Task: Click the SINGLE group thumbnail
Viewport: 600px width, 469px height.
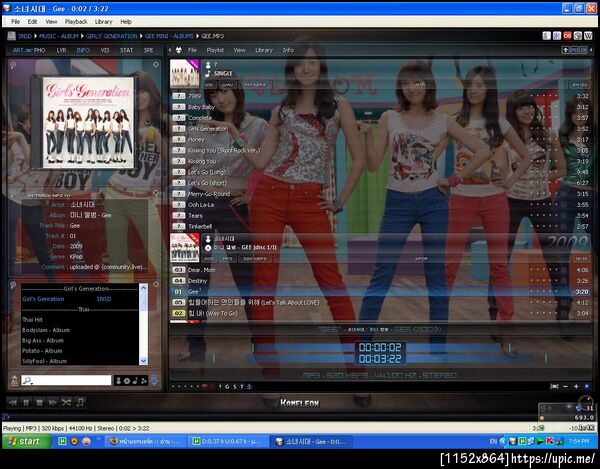Action: (x=185, y=74)
